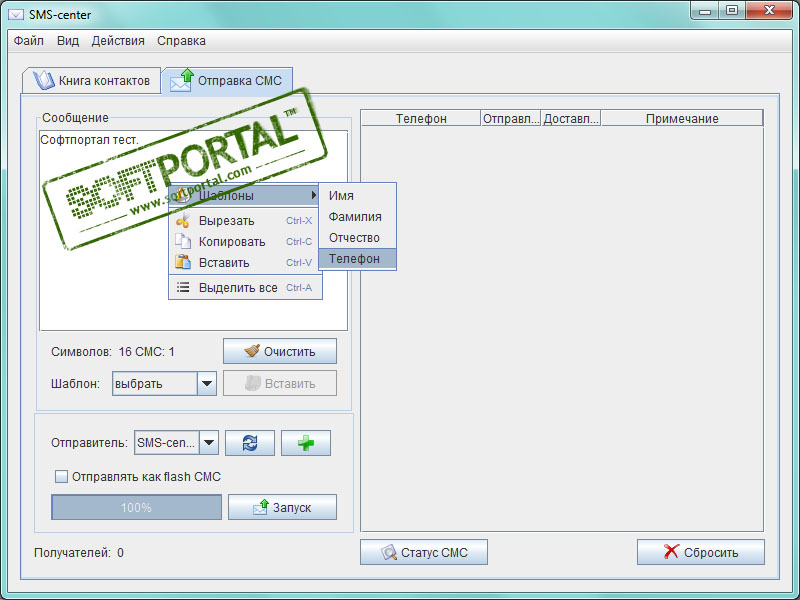Click the scissors icon next to Вырезать

[183, 221]
